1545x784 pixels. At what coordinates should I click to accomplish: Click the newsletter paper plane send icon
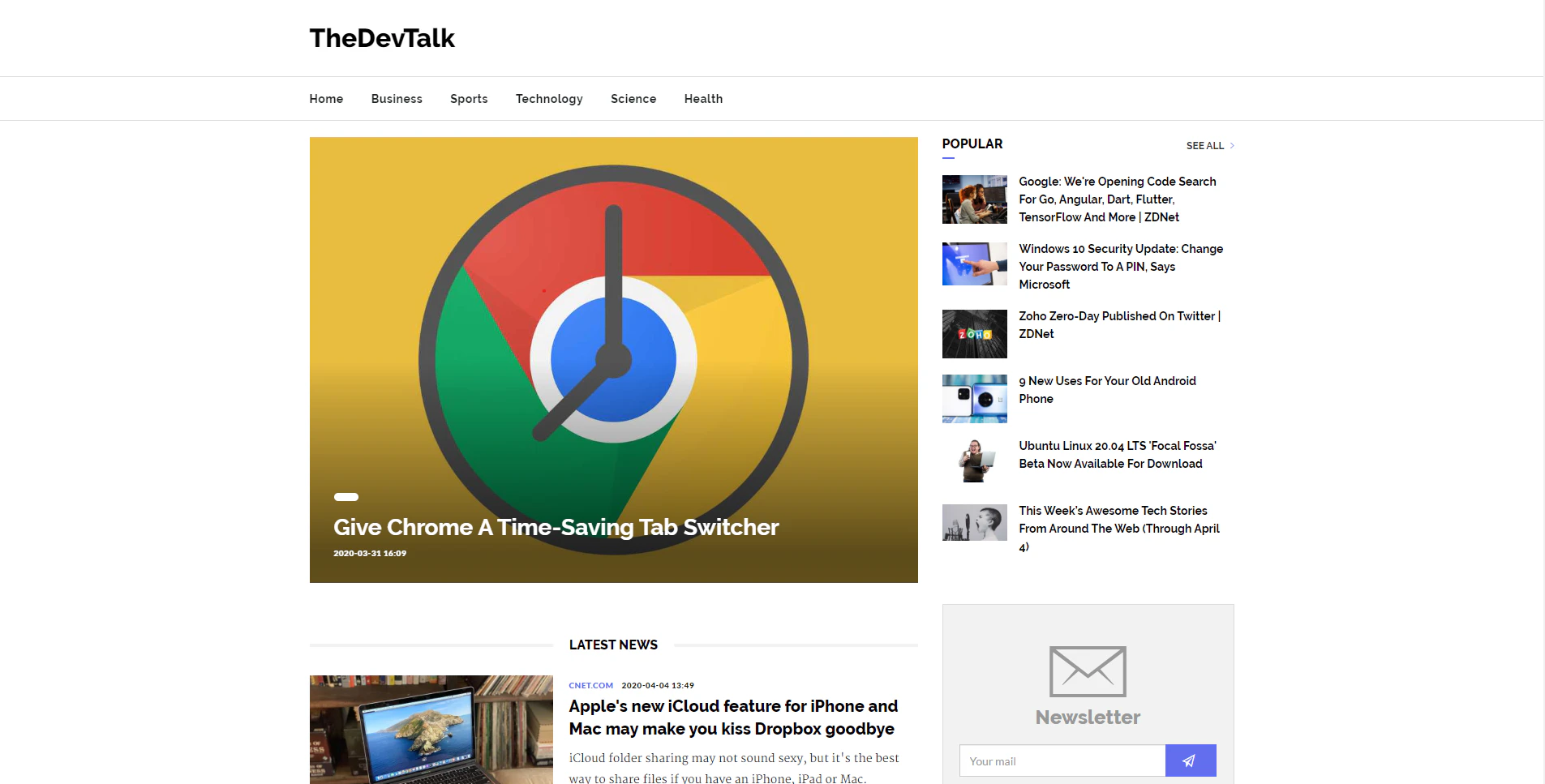pyautogui.click(x=1189, y=760)
